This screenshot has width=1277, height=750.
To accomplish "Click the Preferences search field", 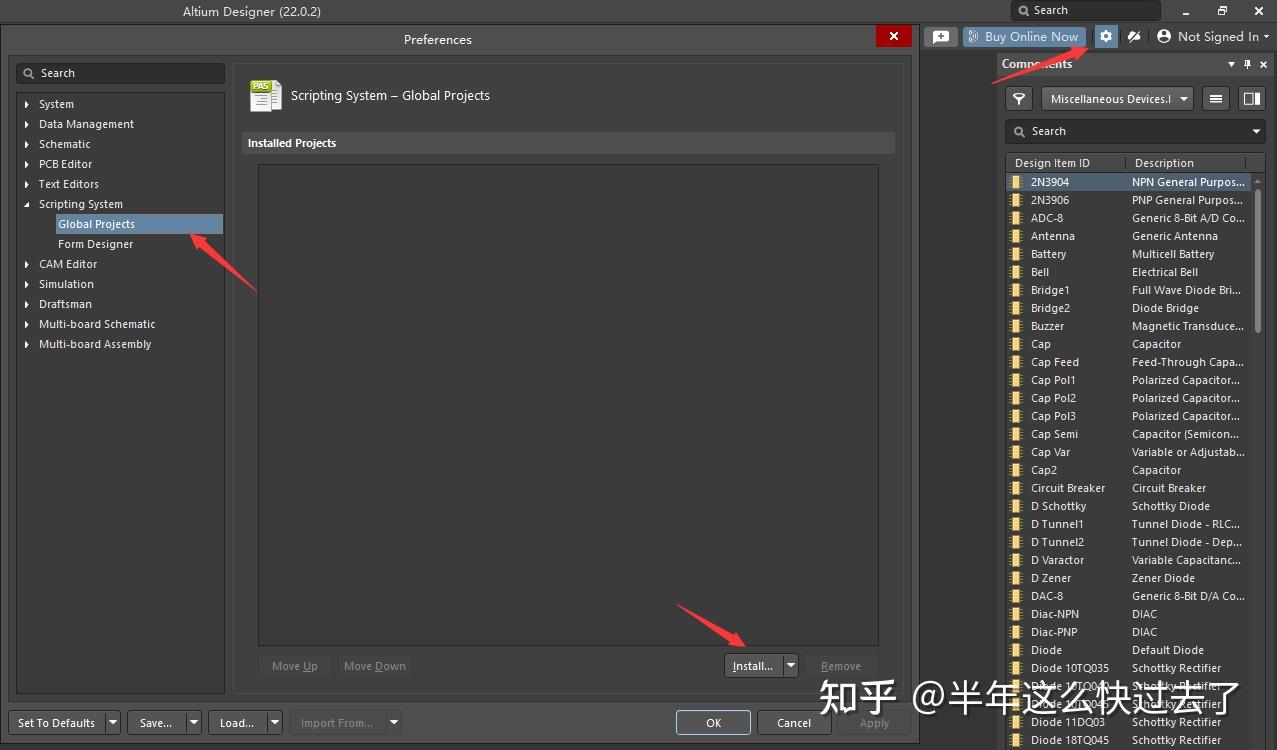I will tap(120, 73).
